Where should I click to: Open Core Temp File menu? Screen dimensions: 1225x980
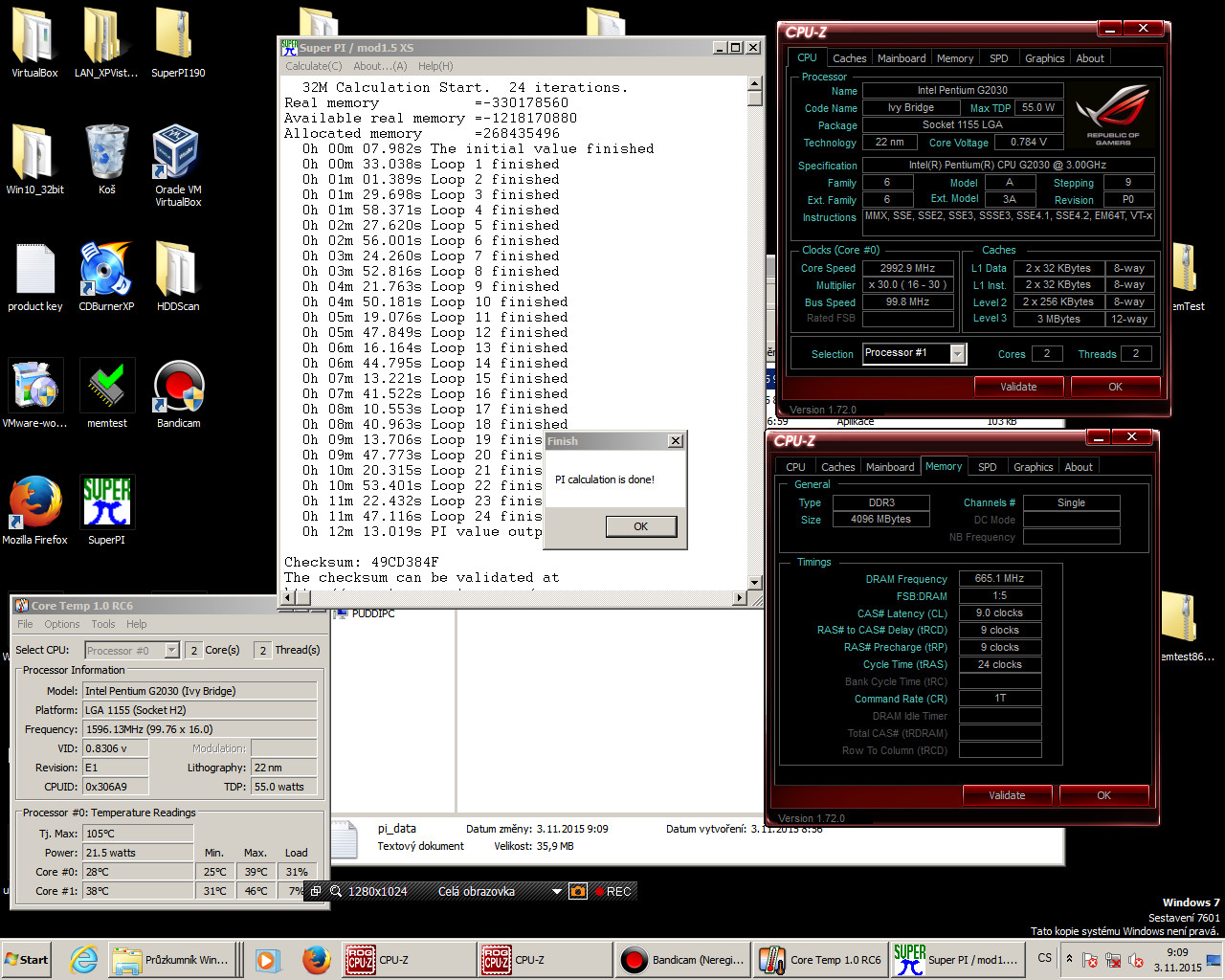[25, 624]
